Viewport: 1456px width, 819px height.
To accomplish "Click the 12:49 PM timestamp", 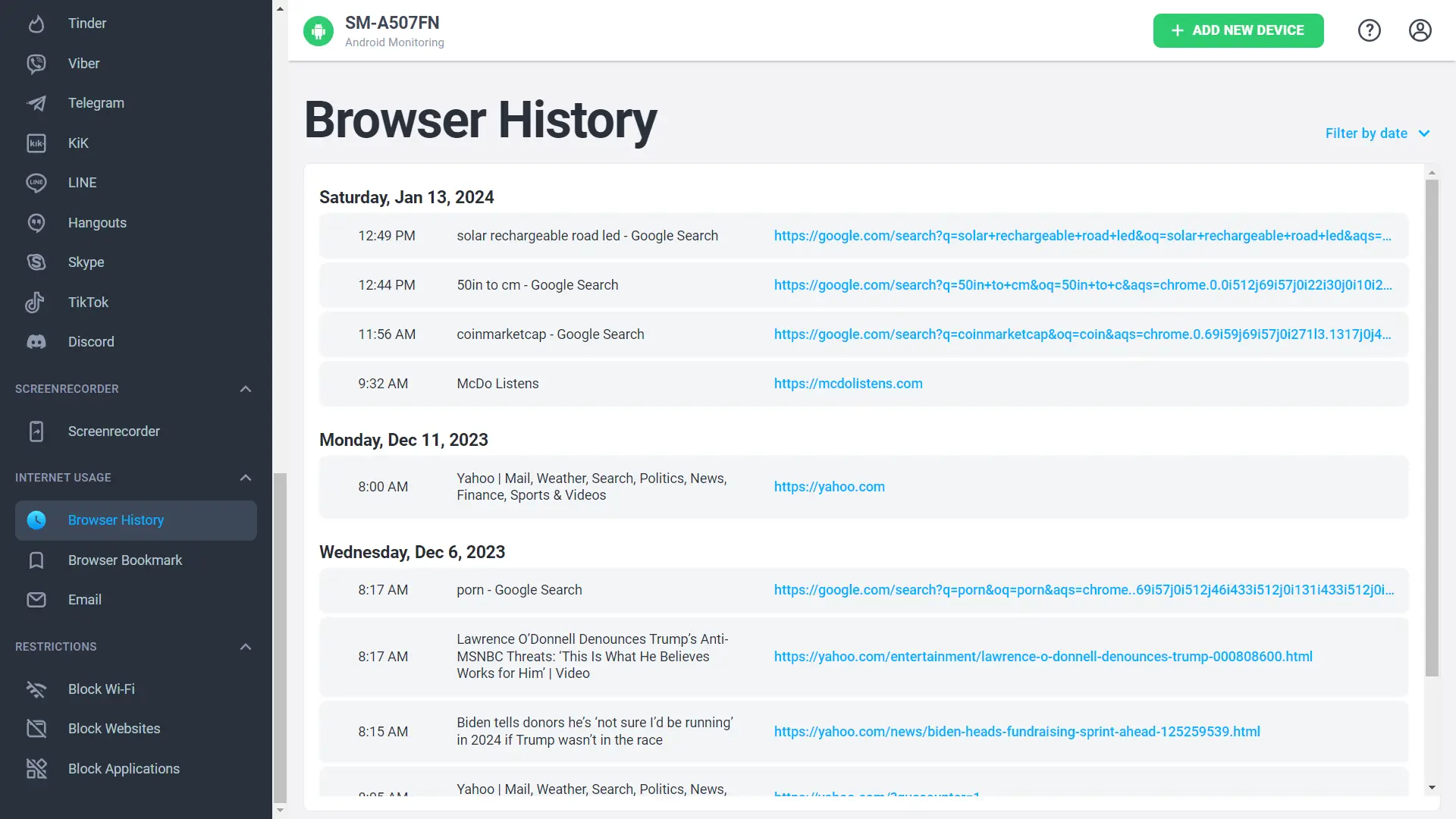I will point(387,236).
